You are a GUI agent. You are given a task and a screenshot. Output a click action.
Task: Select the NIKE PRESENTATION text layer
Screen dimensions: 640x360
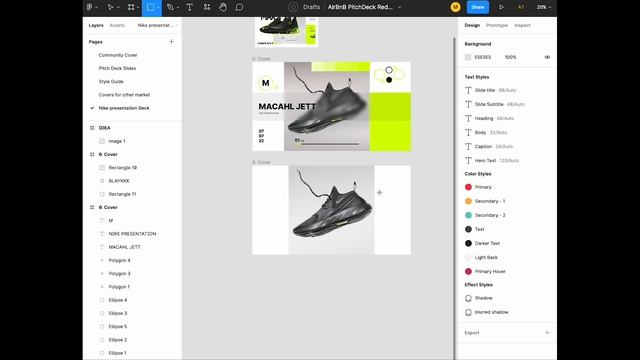(x=133, y=234)
